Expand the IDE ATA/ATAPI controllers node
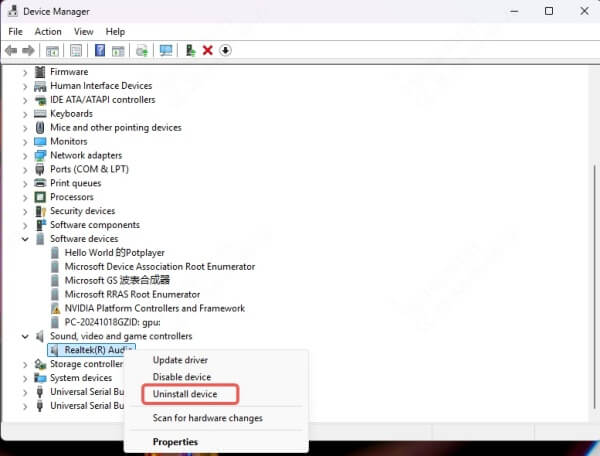 point(25,100)
